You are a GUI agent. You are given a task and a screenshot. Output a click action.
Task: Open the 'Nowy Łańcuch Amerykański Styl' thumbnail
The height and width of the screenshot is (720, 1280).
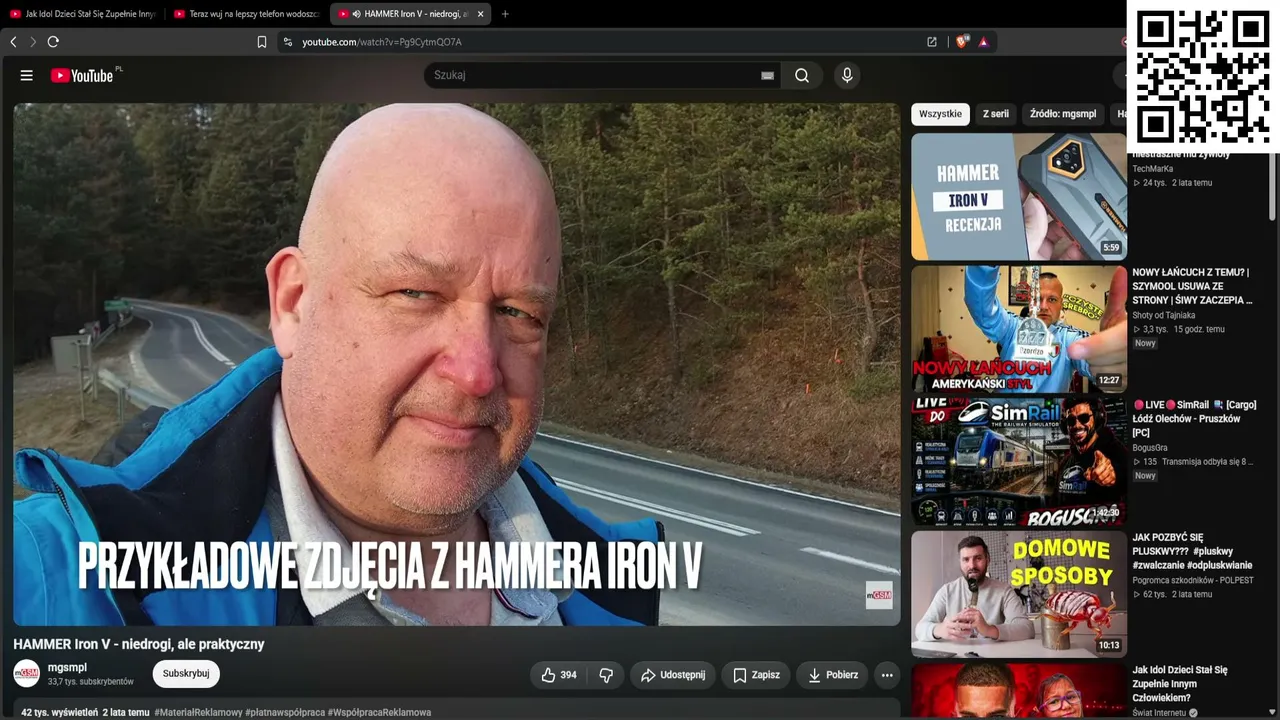[1019, 329]
